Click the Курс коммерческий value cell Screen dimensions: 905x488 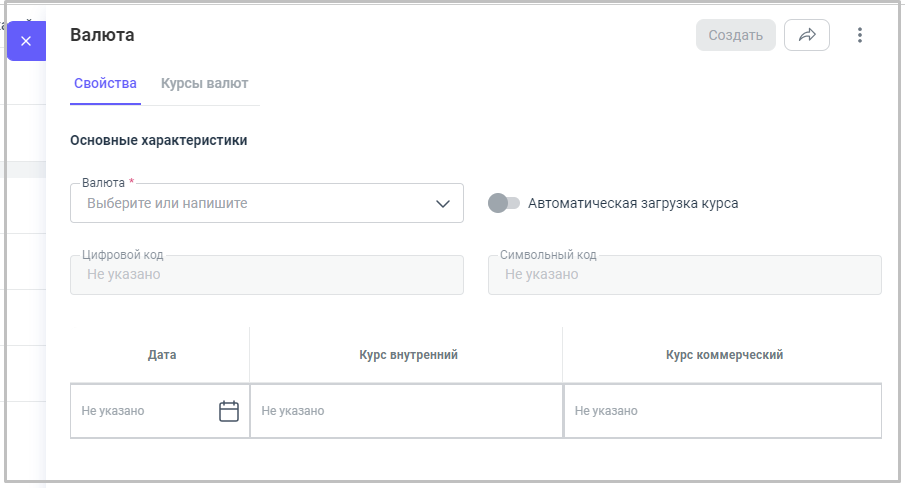722,411
